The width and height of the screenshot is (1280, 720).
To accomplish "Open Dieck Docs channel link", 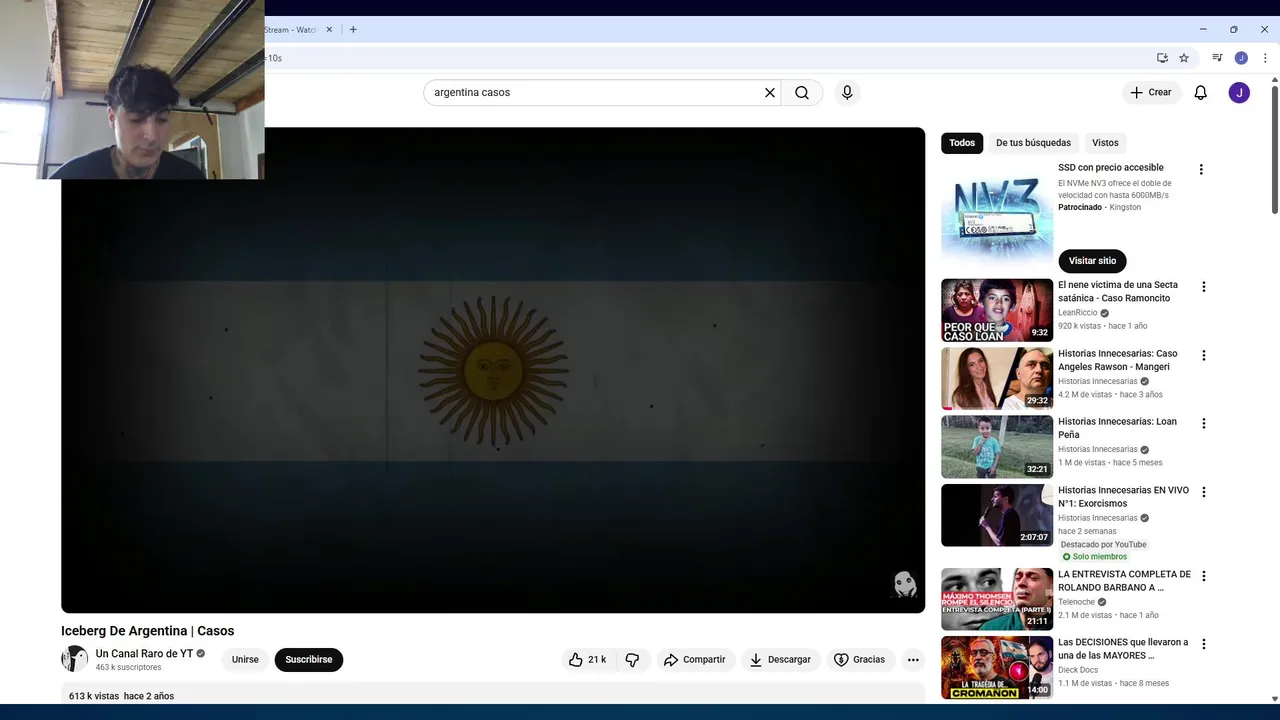I will click(1078, 670).
